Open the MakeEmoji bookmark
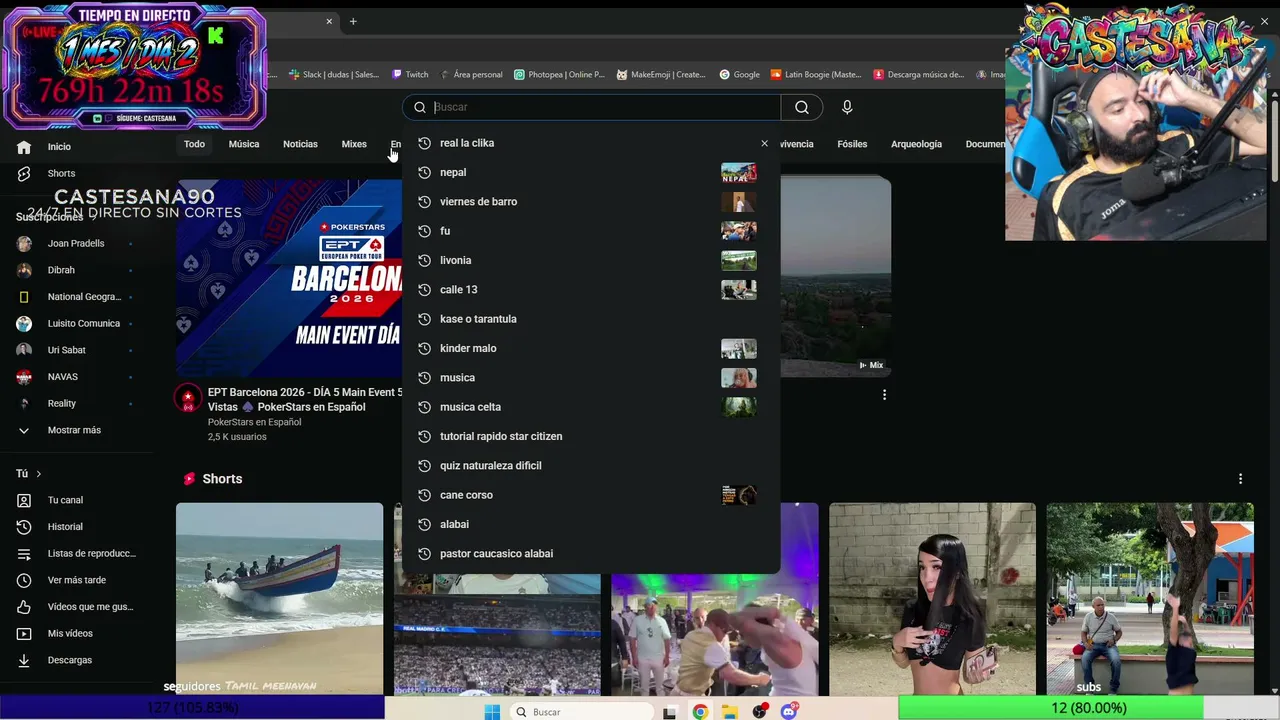The height and width of the screenshot is (720, 1280). [x=662, y=74]
